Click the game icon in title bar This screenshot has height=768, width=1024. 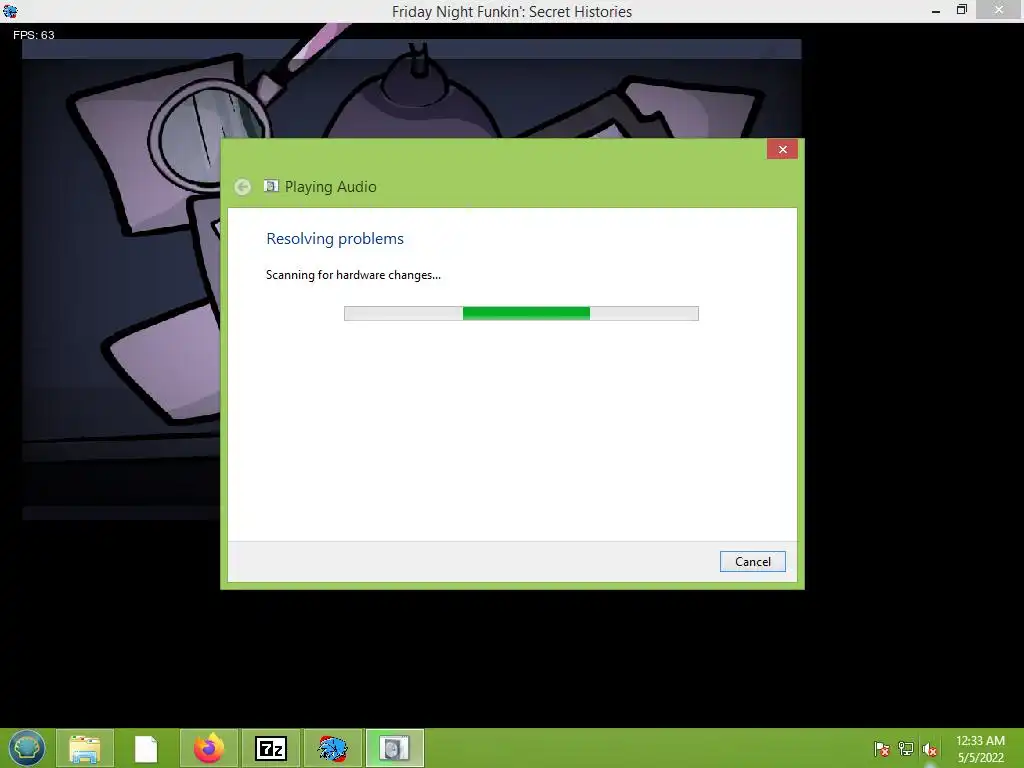pos(10,11)
